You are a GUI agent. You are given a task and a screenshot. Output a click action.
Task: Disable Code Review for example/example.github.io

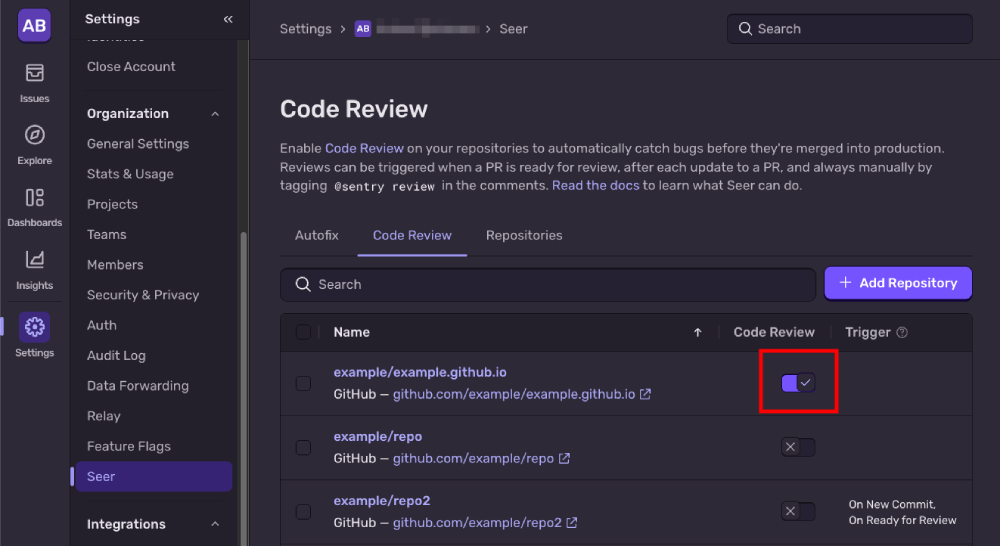(x=798, y=383)
